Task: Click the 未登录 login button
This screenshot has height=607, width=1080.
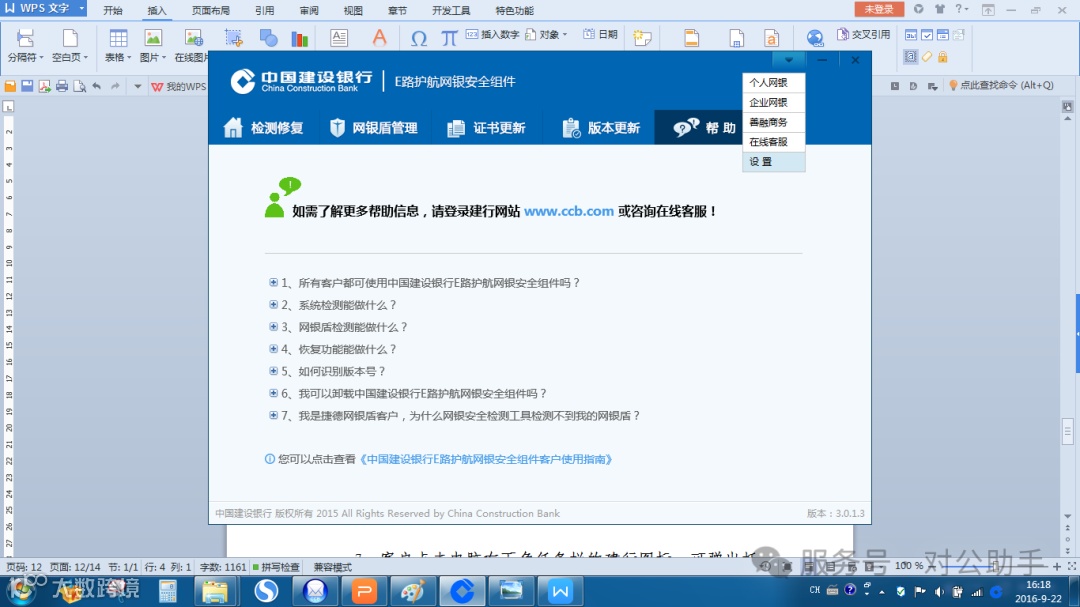Action: click(879, 9)
